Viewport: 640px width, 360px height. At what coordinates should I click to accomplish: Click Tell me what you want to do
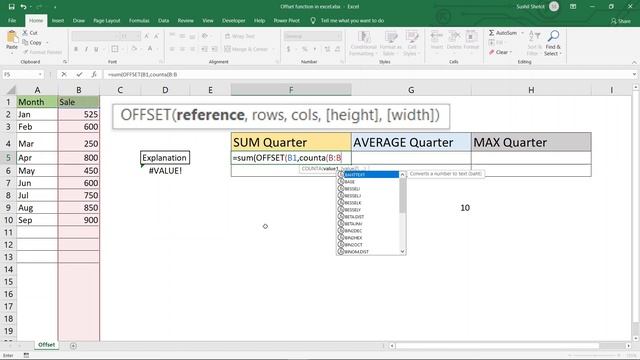tap(352, 20)
